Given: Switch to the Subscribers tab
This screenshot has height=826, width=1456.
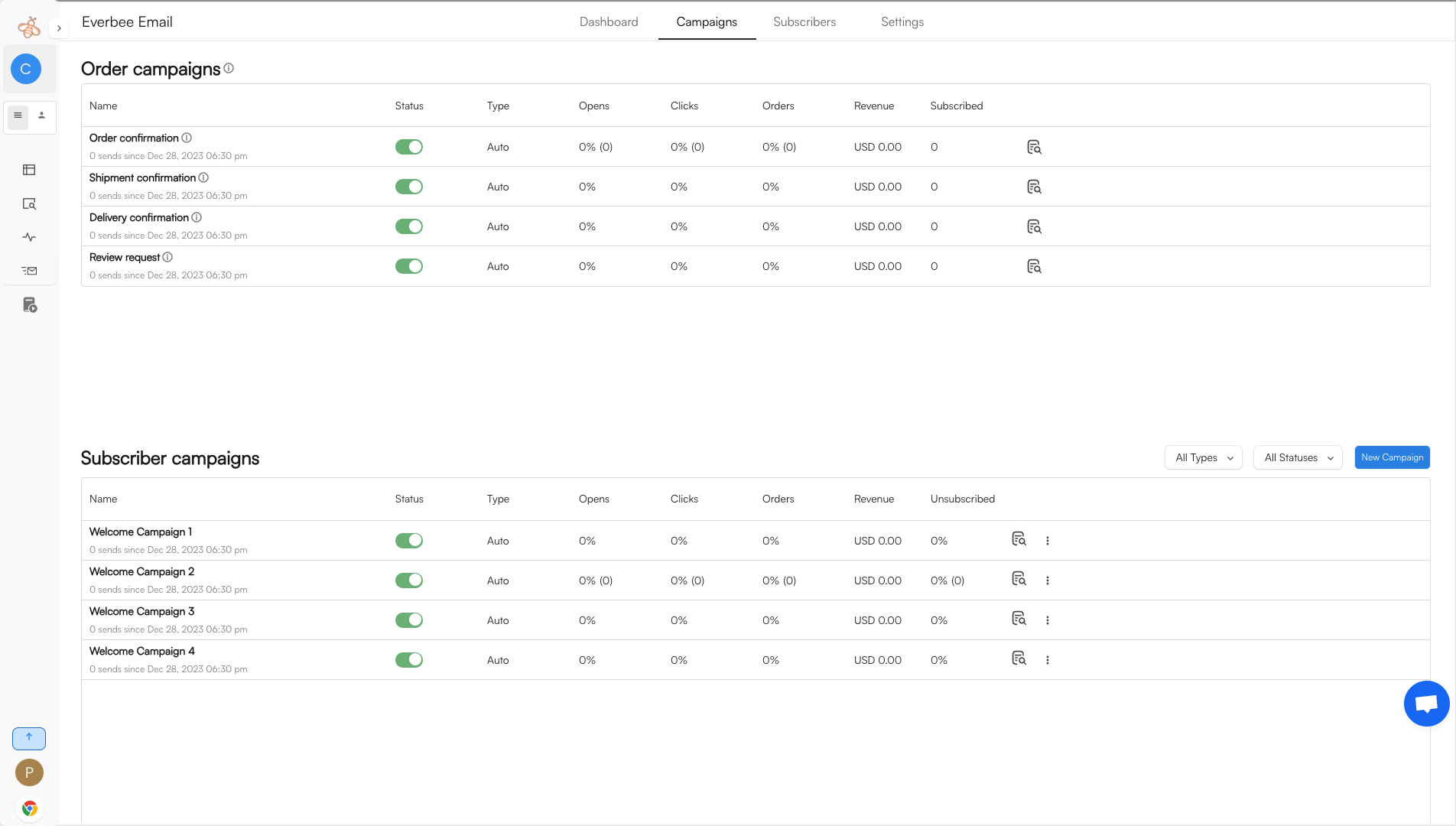Looking at the screenshot, I should click(x=804, y=21).
